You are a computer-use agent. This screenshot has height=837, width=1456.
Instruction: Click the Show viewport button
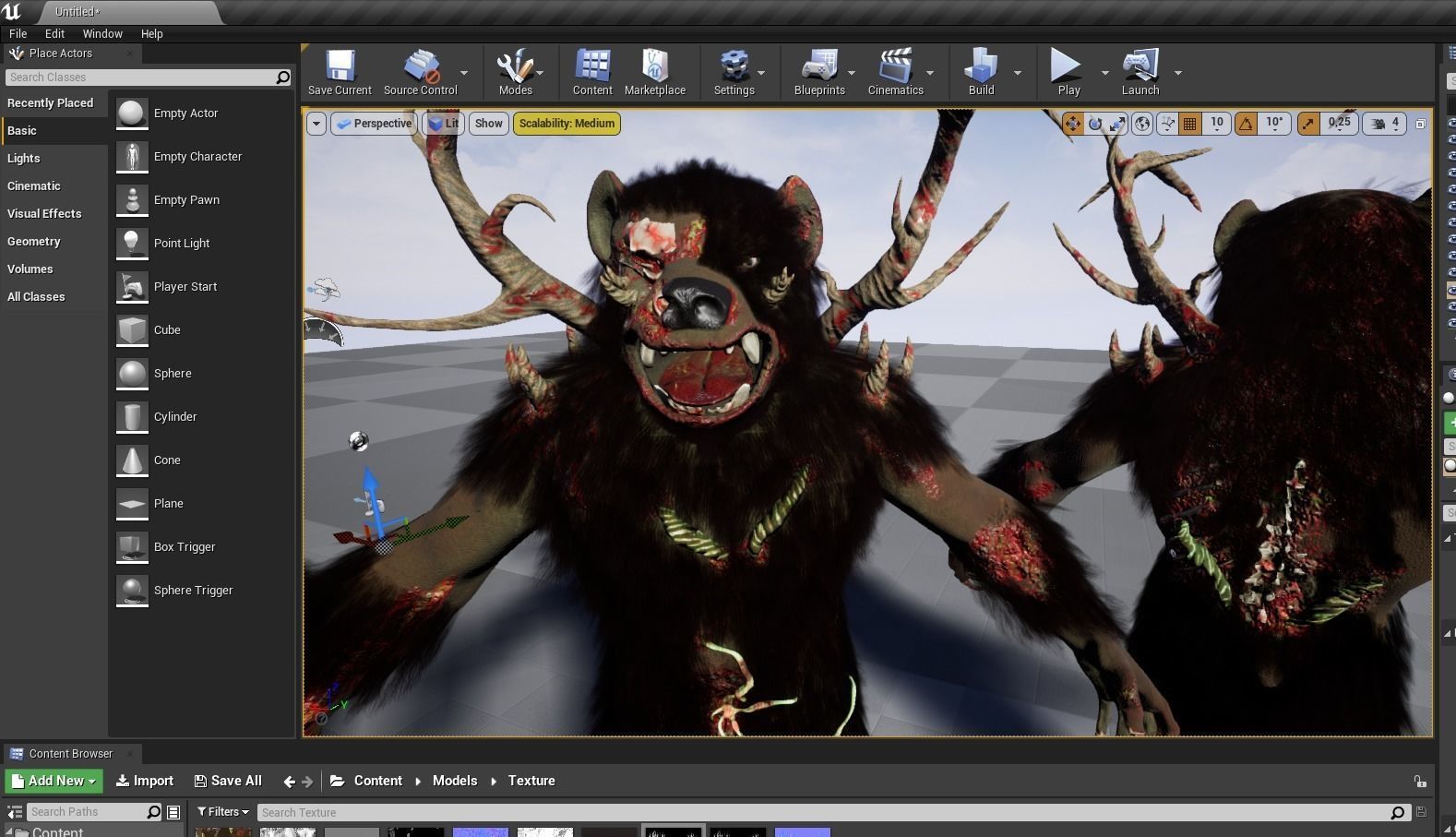tap(489, 124)
